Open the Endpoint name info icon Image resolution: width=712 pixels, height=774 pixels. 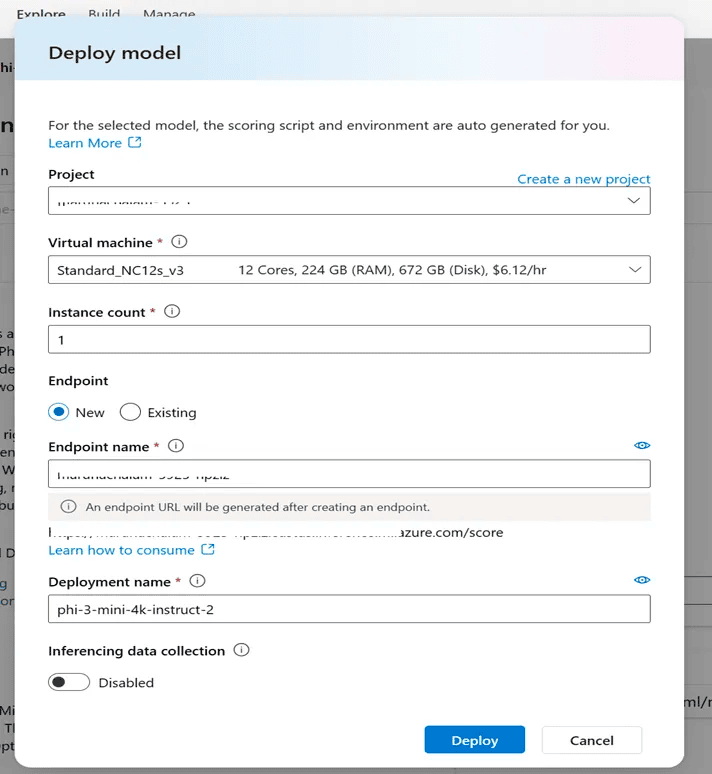pos(176,446)
